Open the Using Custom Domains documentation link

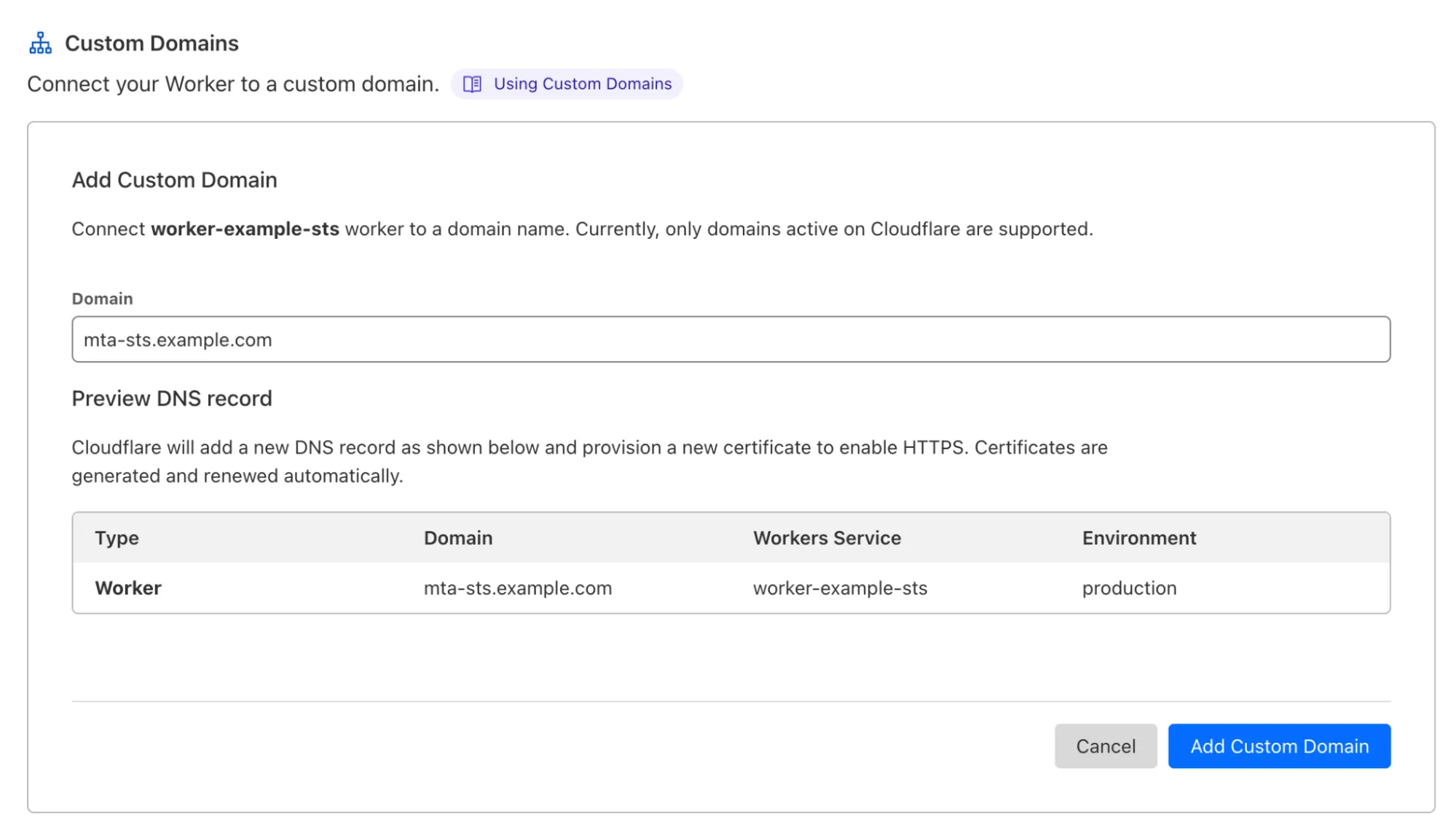coord(582,84)
